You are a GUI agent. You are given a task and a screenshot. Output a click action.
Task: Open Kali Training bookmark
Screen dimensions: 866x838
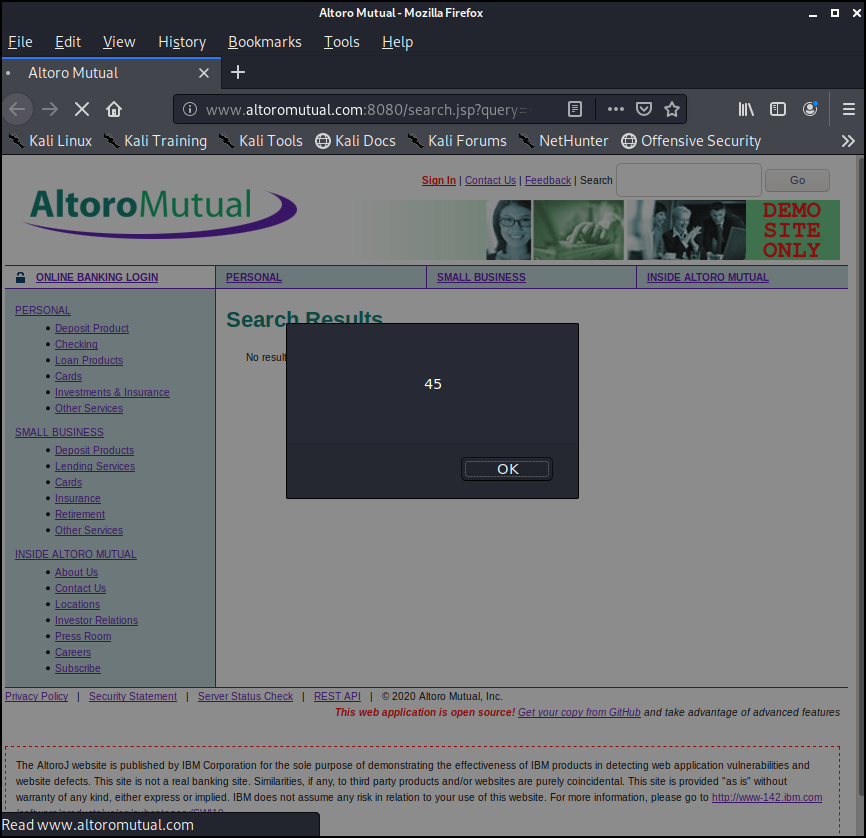(x=155, y=141)
